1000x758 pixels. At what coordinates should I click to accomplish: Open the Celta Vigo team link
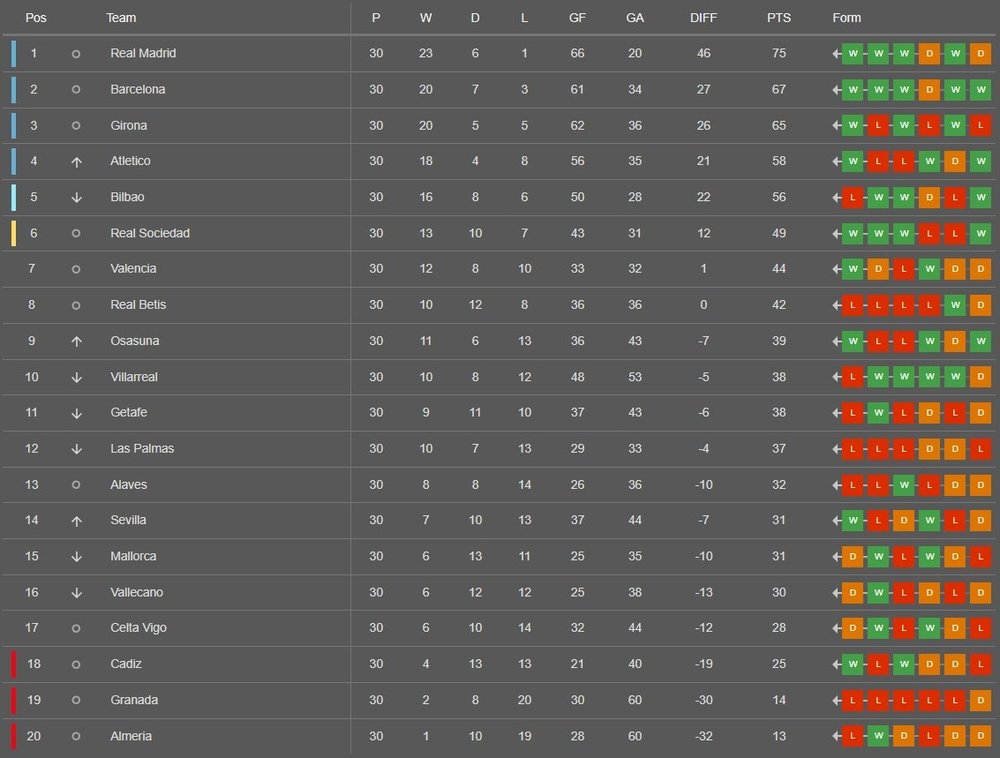[139, 628]
